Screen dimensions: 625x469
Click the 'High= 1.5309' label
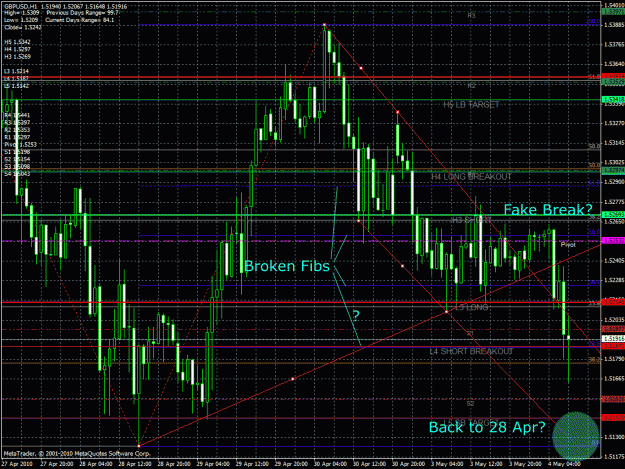(22, 13)
